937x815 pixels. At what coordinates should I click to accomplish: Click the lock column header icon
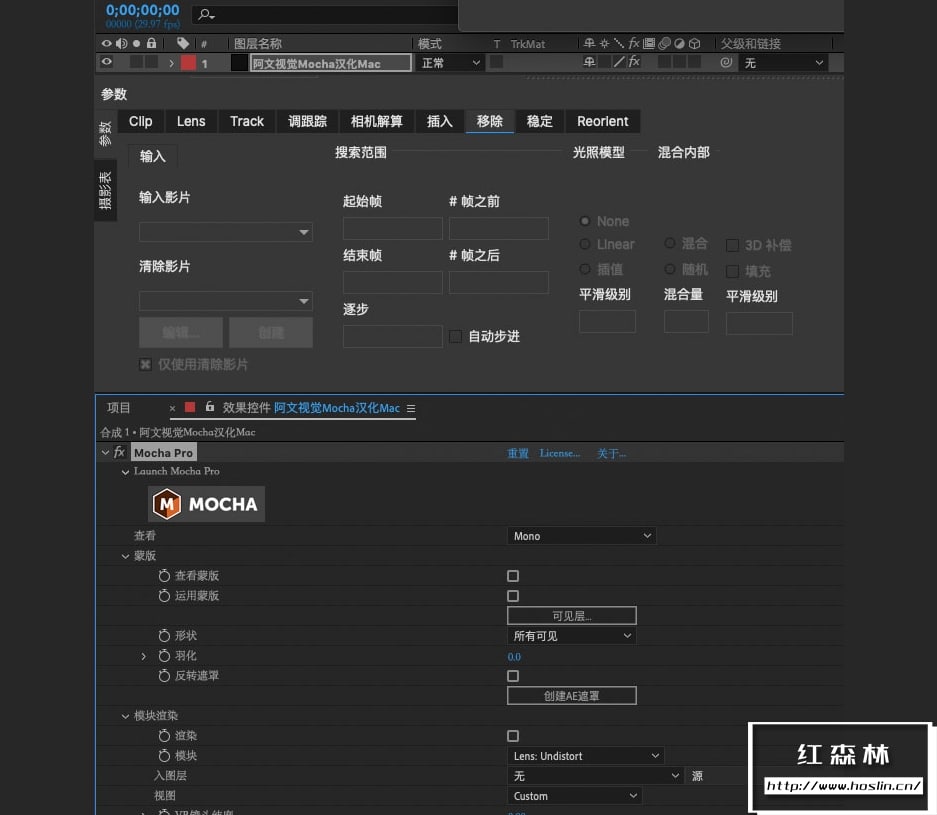[x=151, y=43]
